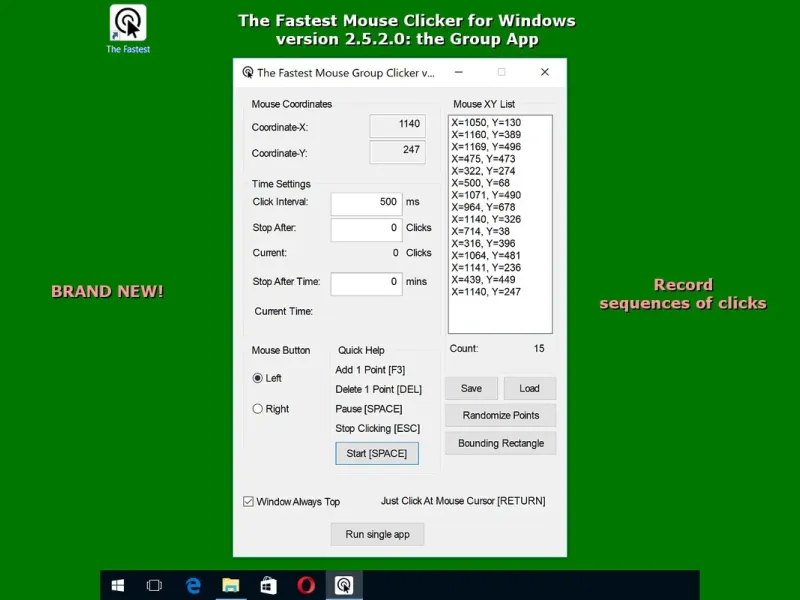This screenshot has height=600, width=800.
Task: Click Just Click At Mouse Cursor [RETURN] text
Action: [463, 501]
